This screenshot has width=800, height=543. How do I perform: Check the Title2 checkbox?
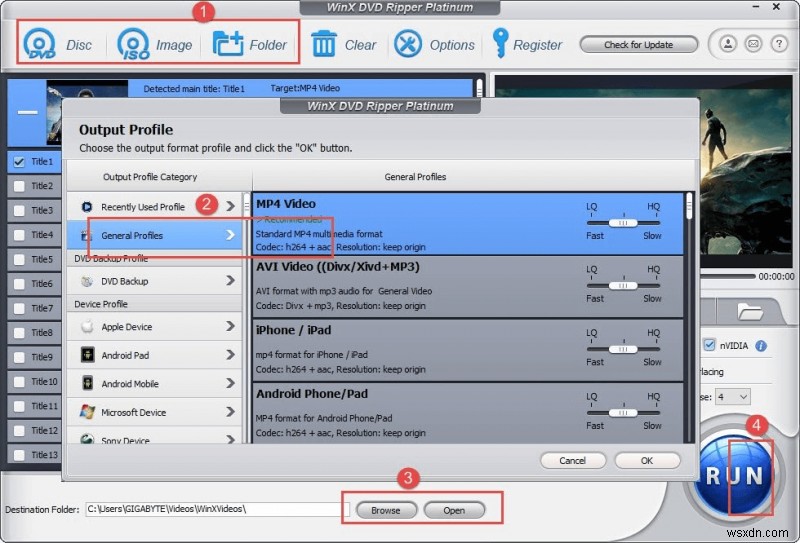19,186
